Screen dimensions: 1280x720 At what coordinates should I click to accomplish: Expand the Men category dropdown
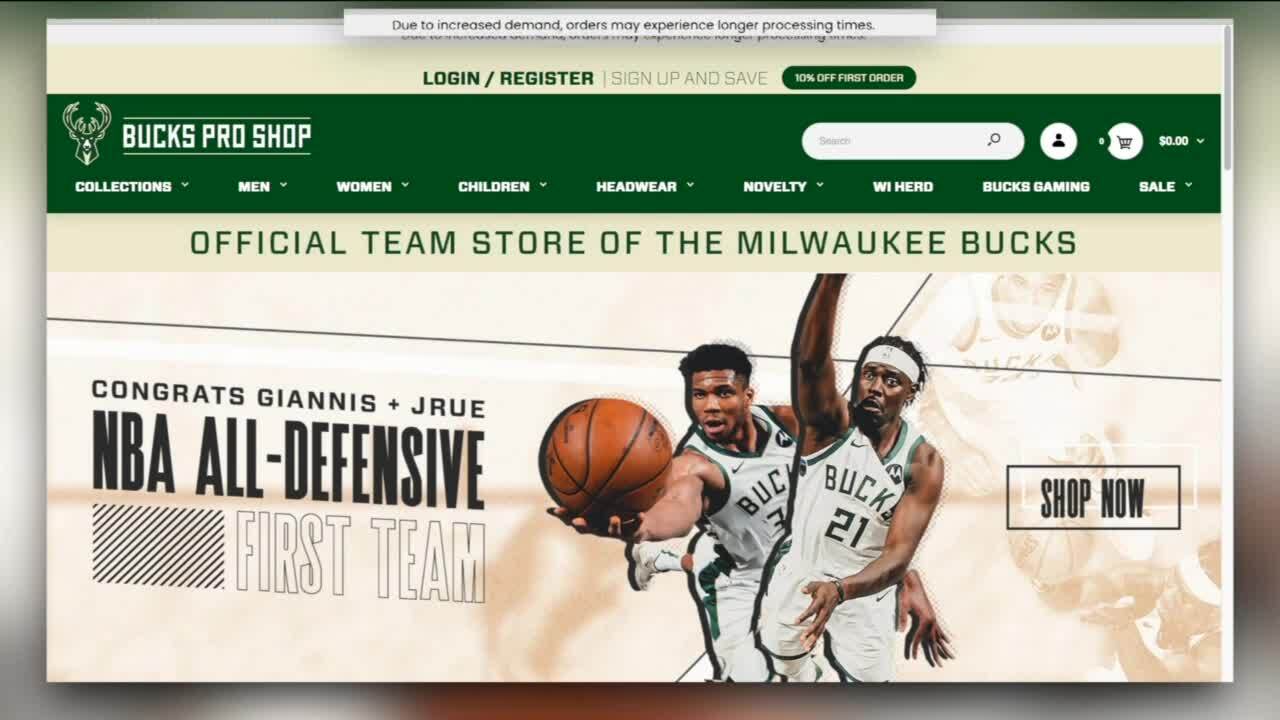click(x=262, y=186)
